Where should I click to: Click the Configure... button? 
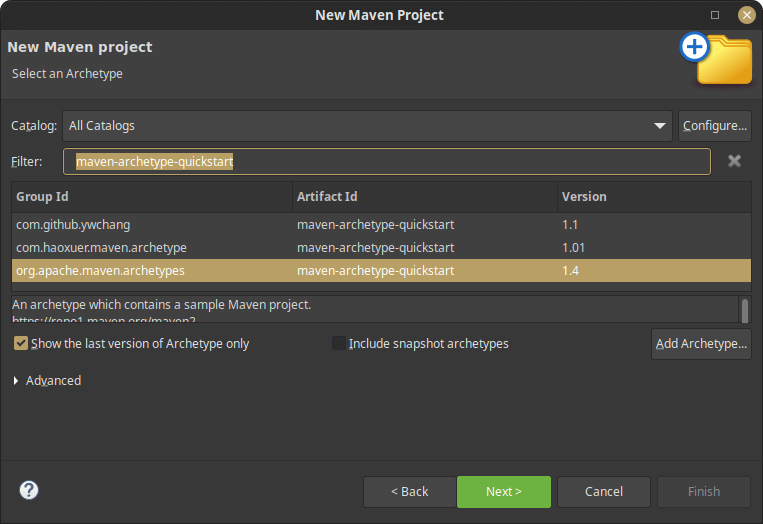tap(715, 126)
